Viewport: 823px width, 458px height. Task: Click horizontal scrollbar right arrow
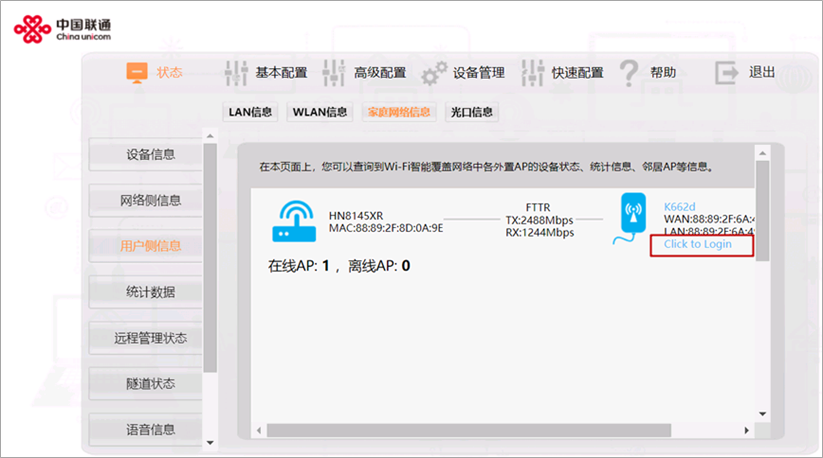[746, 430]
